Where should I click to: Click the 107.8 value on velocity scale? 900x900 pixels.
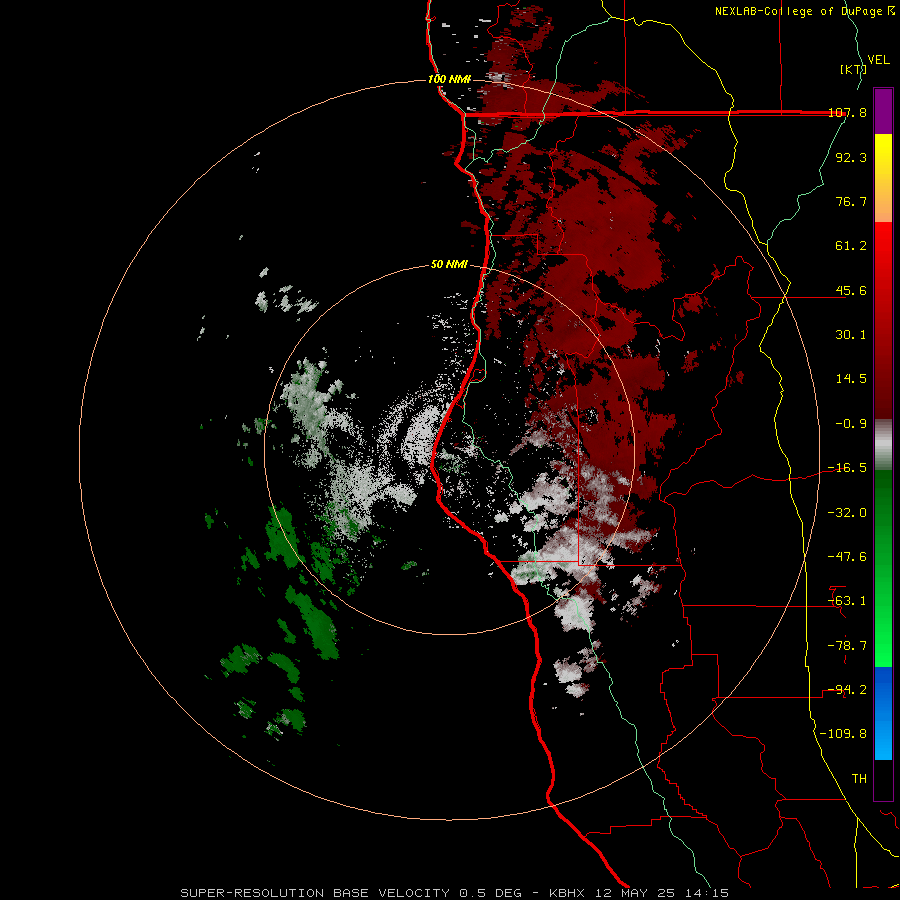pos(848,112)
